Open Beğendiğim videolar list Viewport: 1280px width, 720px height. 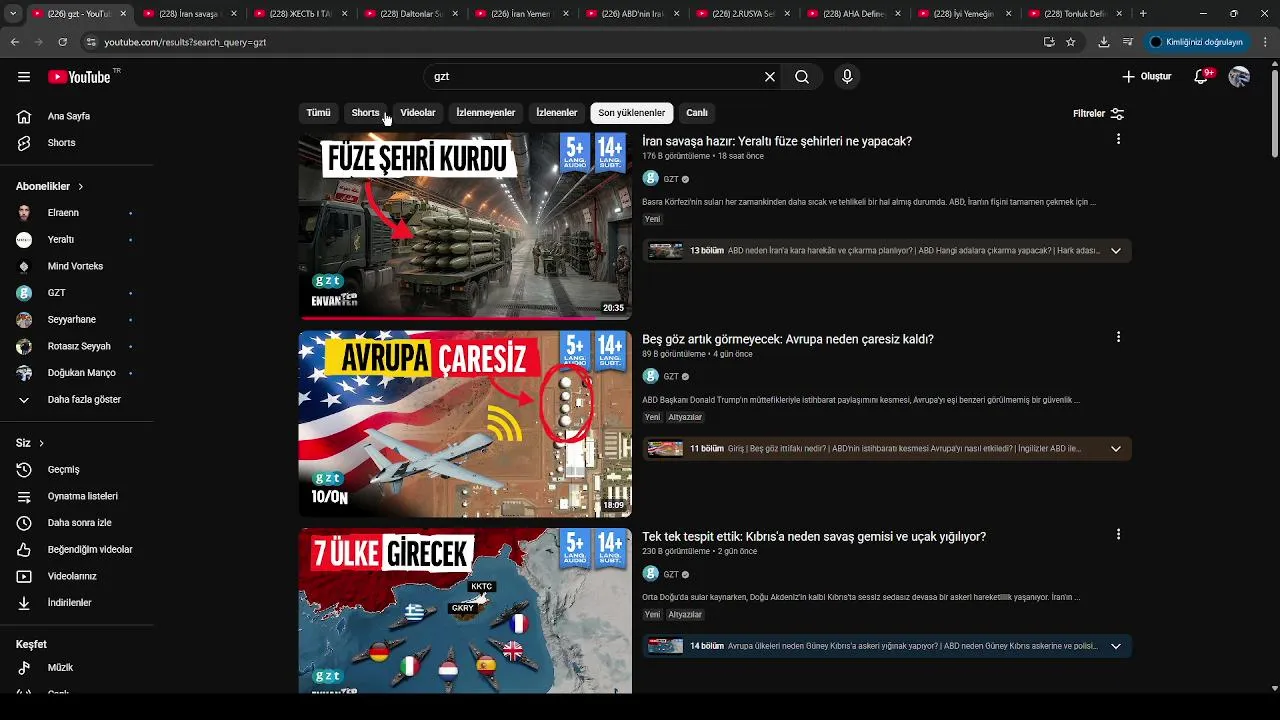click(x=76, y=549)
